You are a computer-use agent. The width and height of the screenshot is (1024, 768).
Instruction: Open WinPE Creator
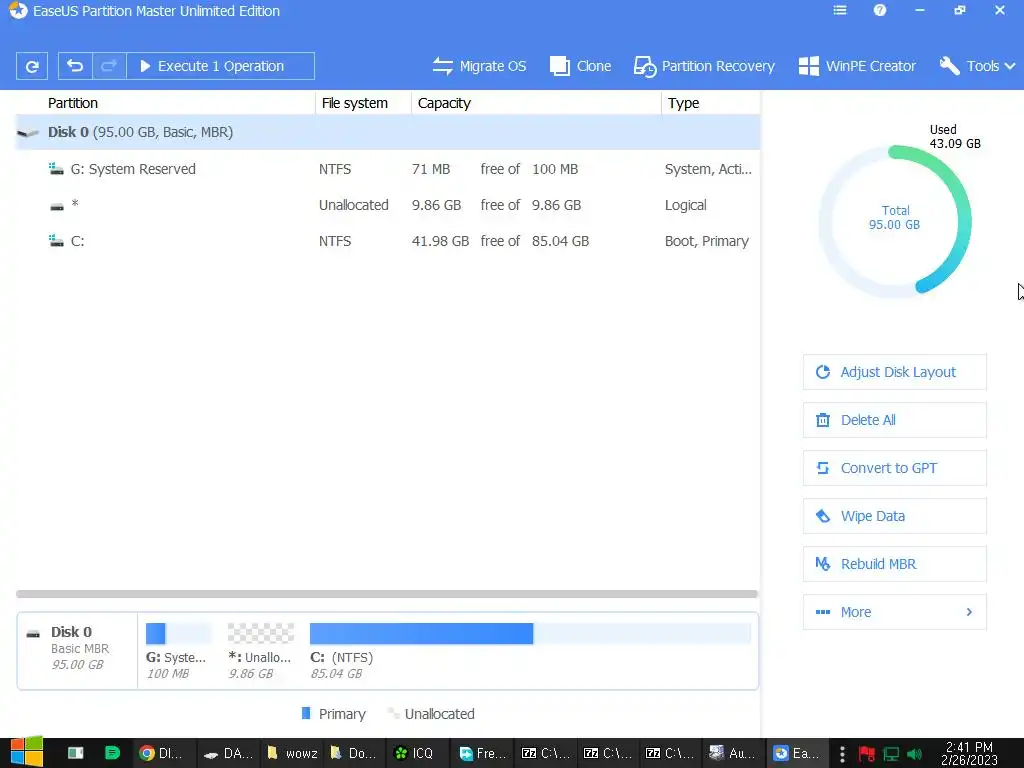coord(857,66)
